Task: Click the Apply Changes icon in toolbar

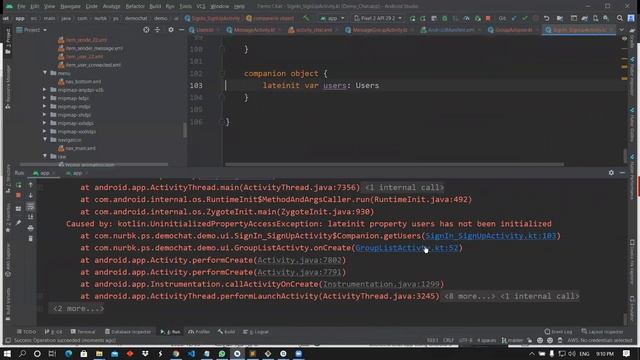Action: pos(423,18)
